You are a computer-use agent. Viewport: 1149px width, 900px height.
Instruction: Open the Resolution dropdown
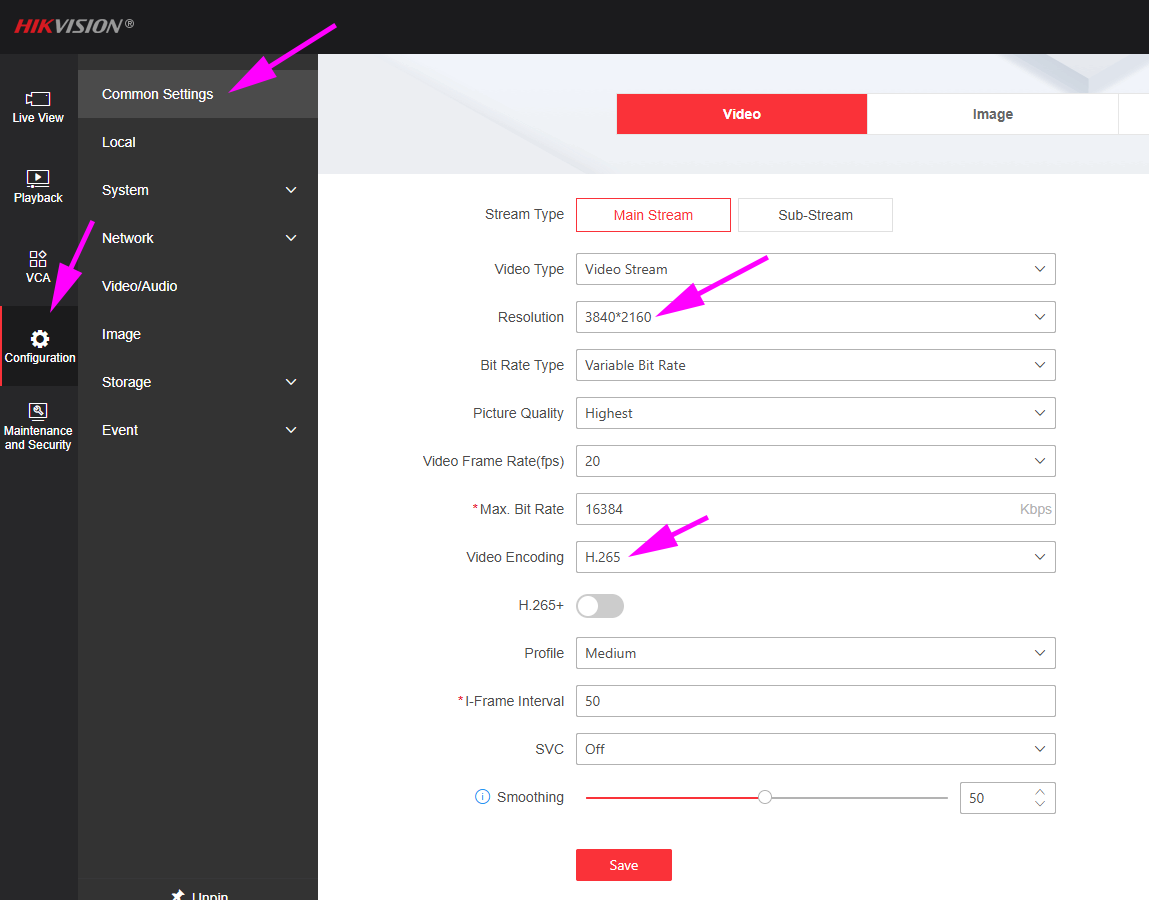(815, 317)
